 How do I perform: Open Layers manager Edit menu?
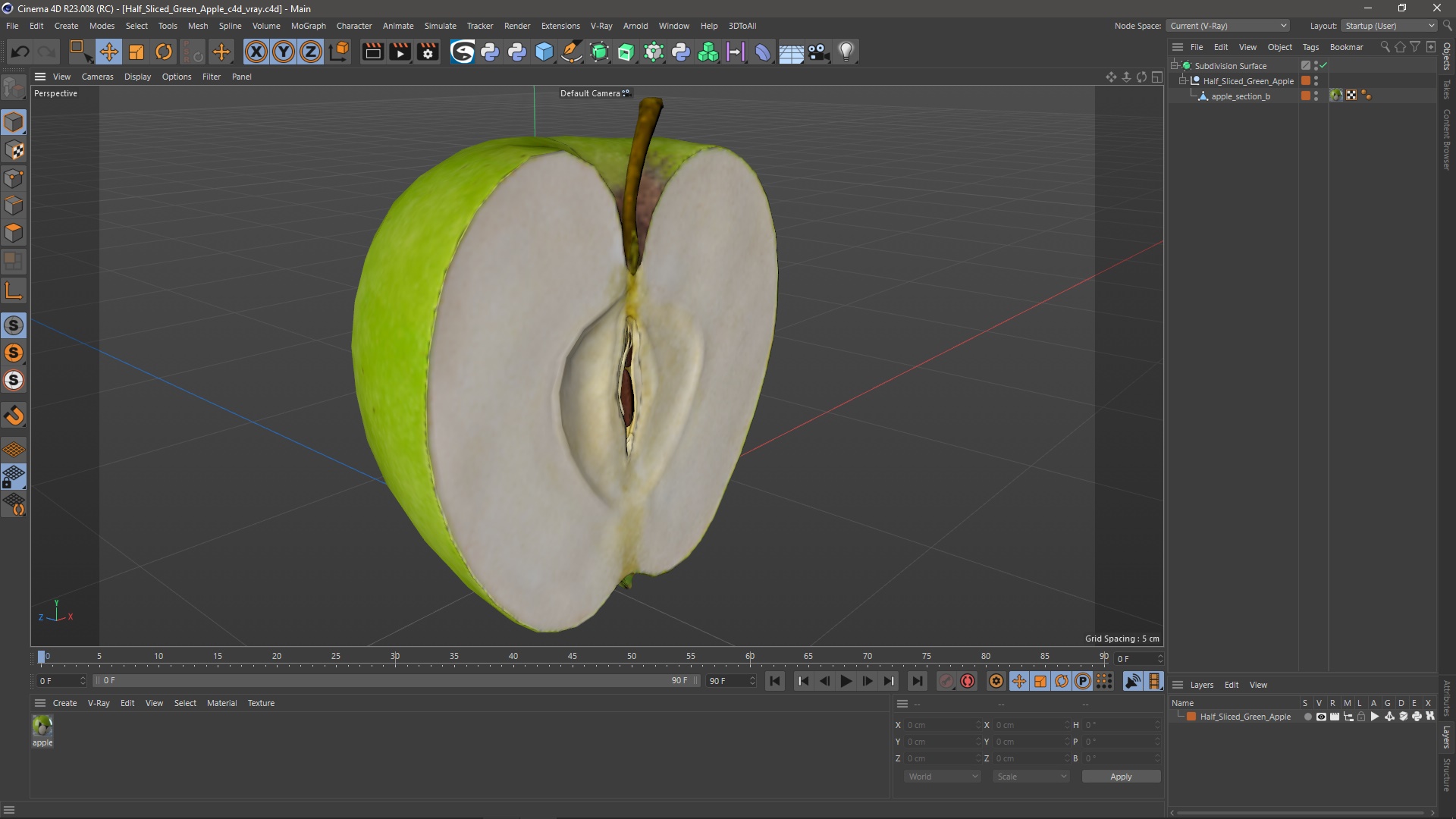1232,685
